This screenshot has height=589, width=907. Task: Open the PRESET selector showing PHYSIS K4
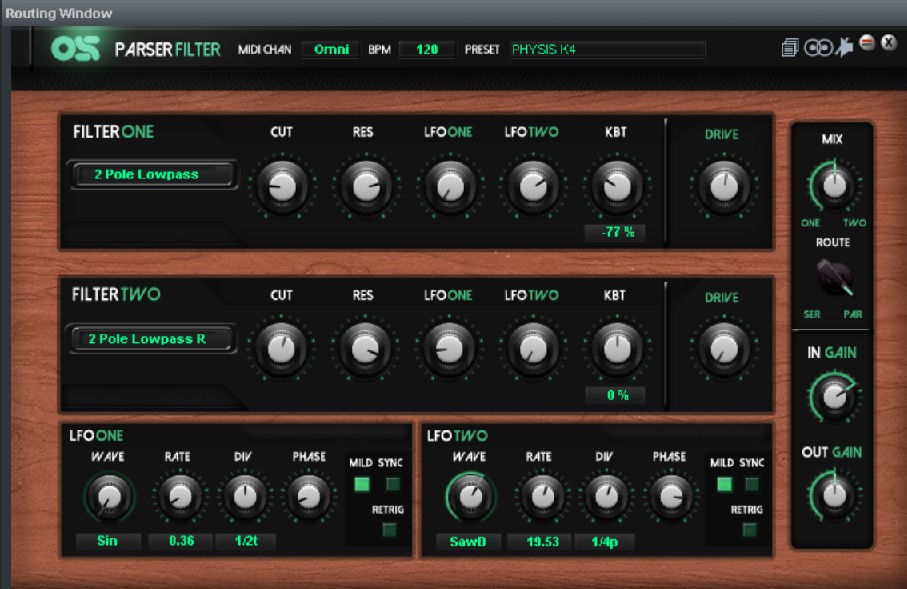click(x=607, y=49)
